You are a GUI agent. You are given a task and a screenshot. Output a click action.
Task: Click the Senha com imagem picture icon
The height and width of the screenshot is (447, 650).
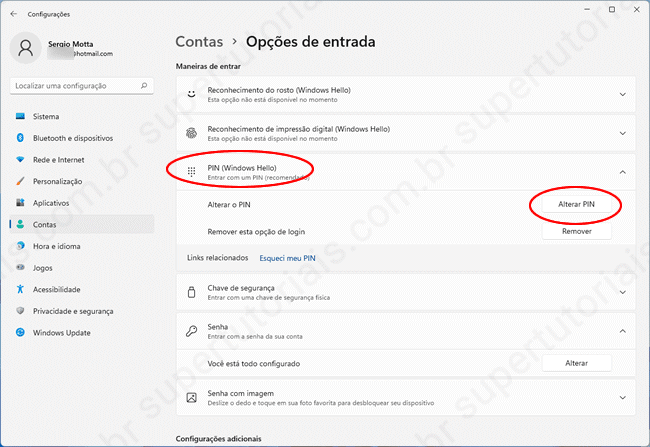tap(192, 398)
